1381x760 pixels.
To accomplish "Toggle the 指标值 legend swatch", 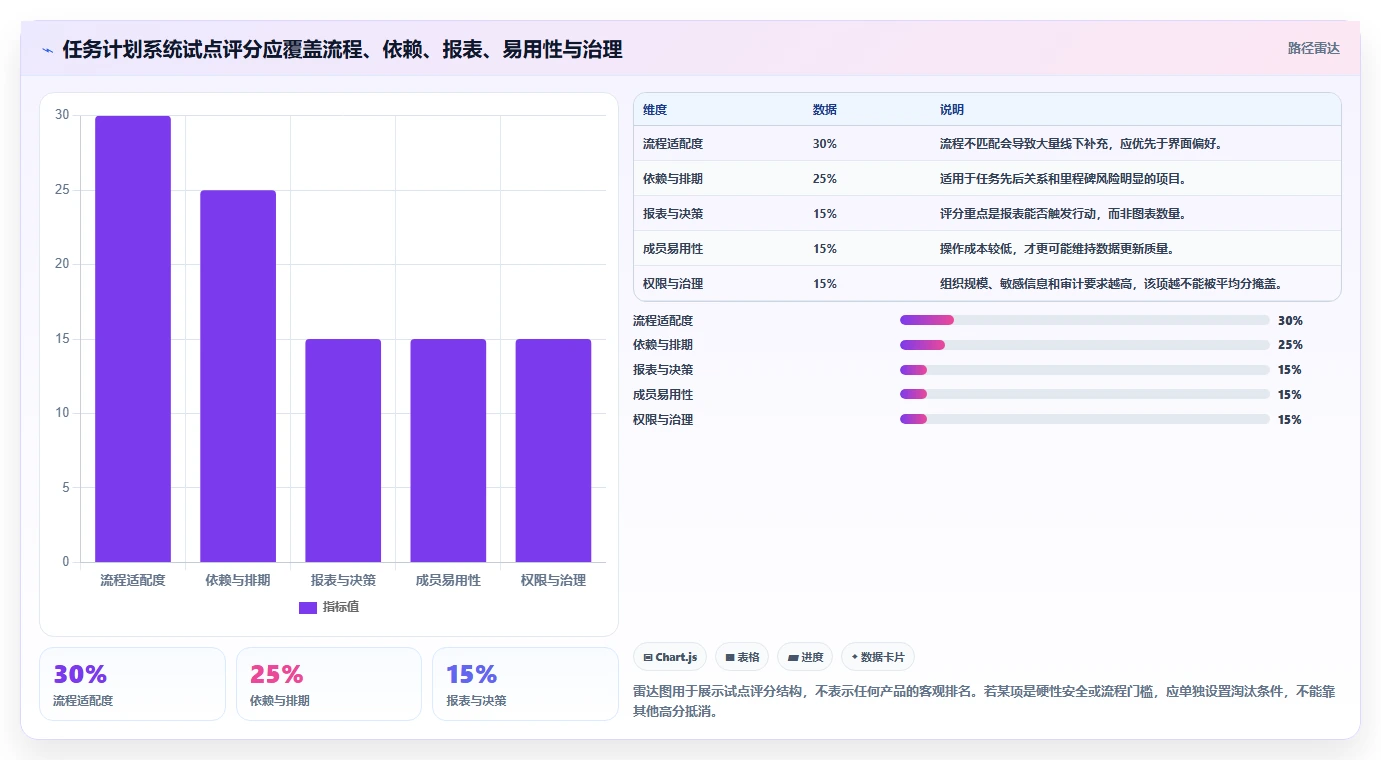I will coord(308,608).
